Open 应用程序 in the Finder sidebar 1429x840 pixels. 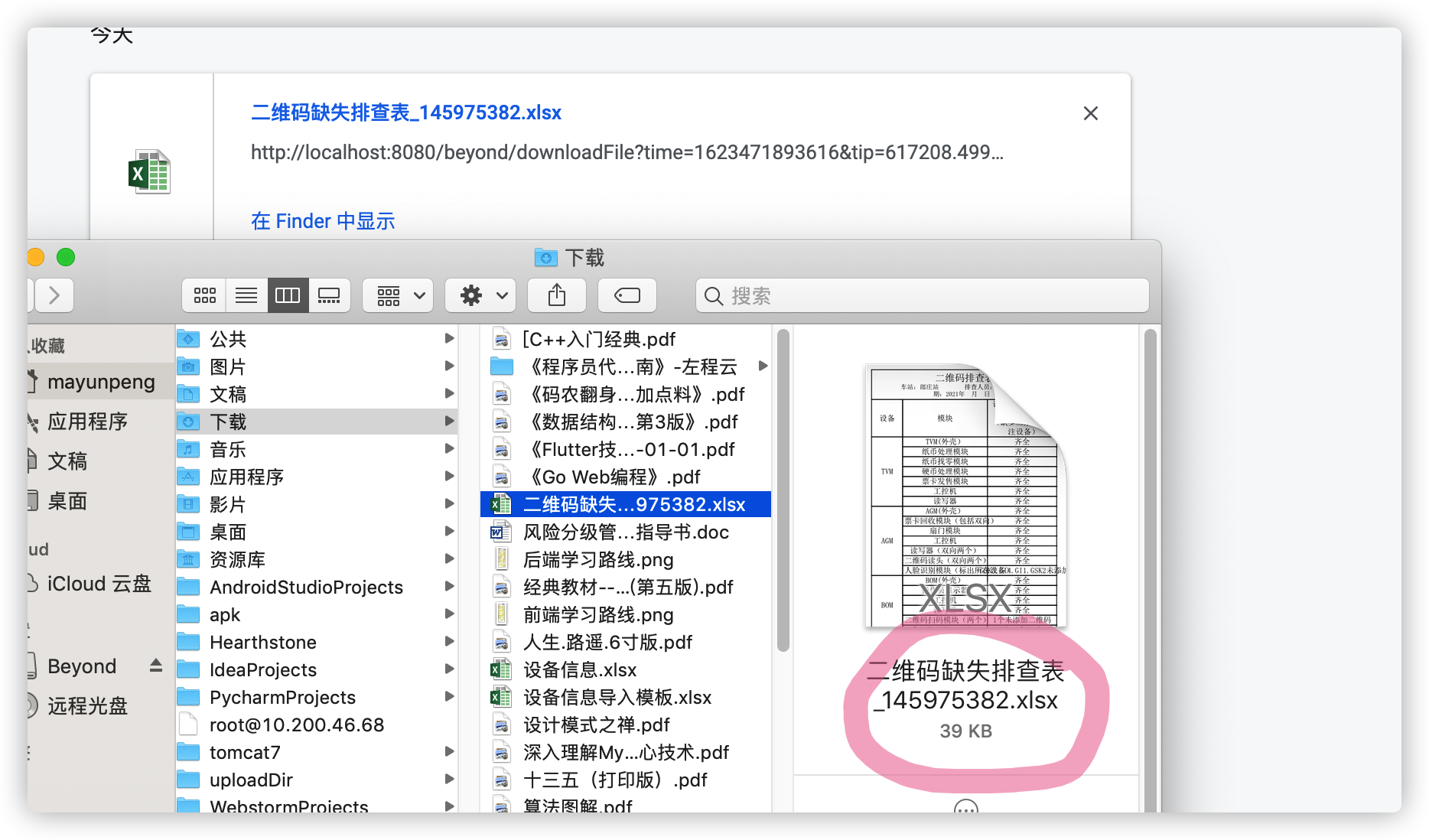tap(87, 422)
